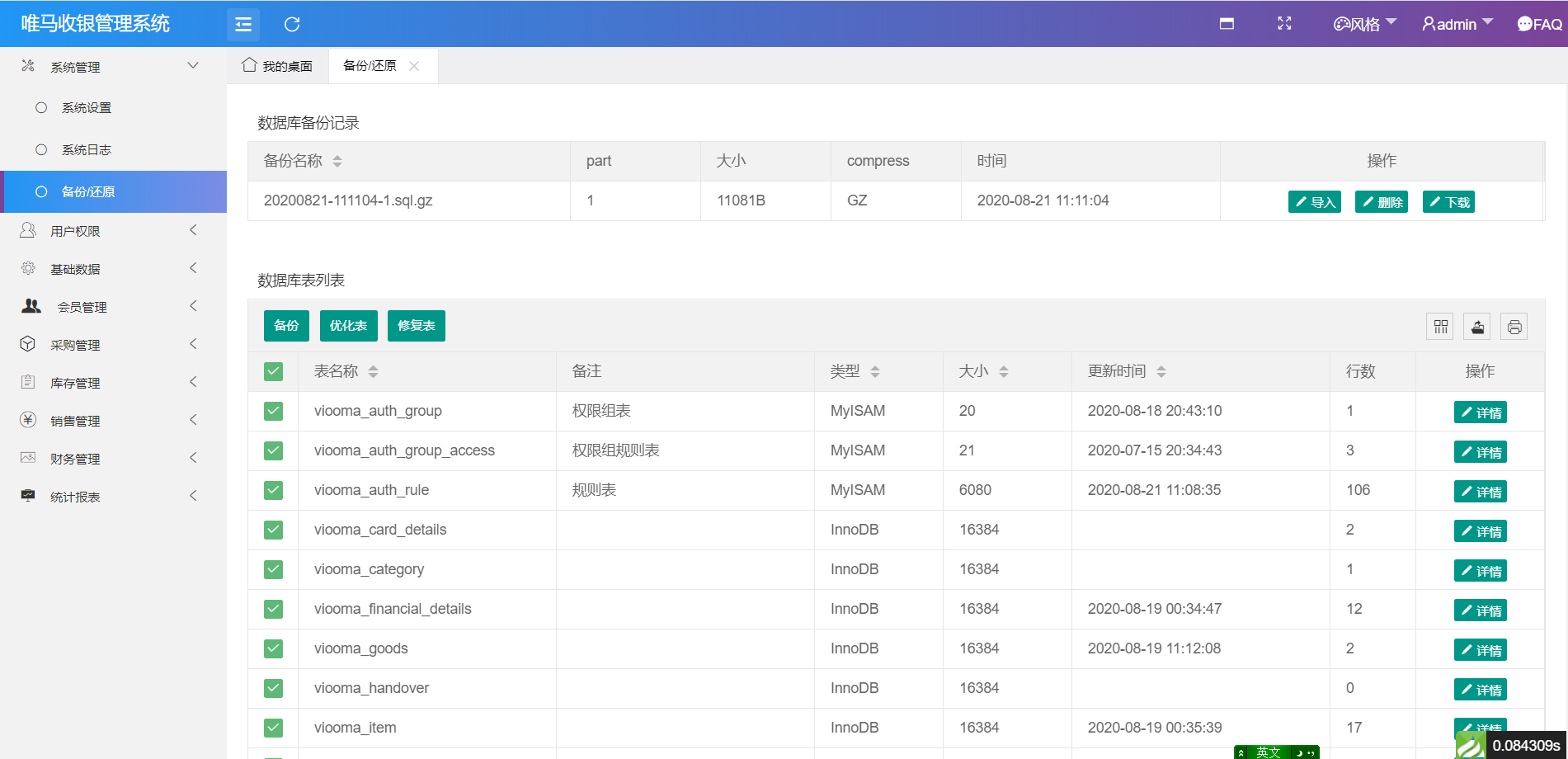Click the 用户权限 user icon
The width and height of the screenshot is (1568, 759).
(x=28, y=230)
